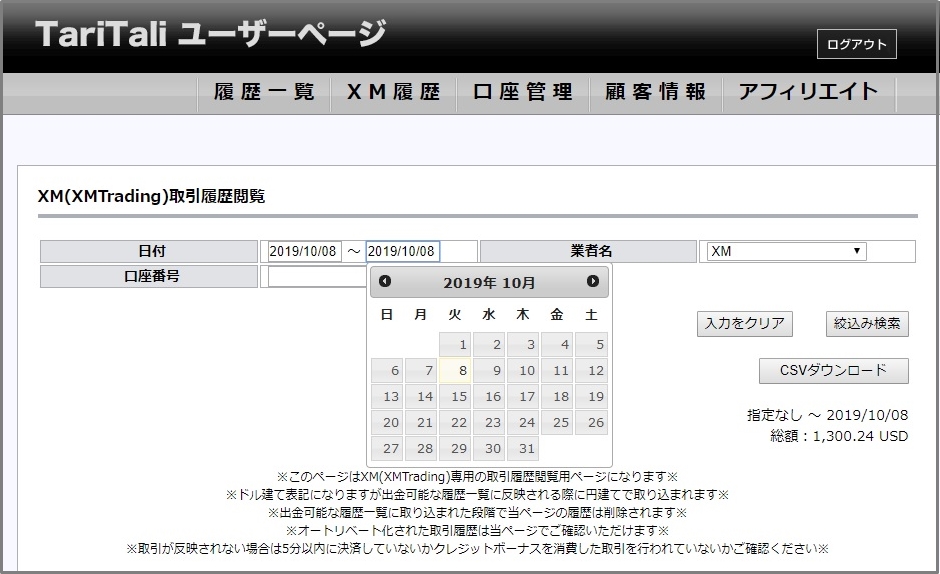Viewport: 940px width, 574px height.
Task: Select October 9 in the calendar
Action: [x=489, y=371]
